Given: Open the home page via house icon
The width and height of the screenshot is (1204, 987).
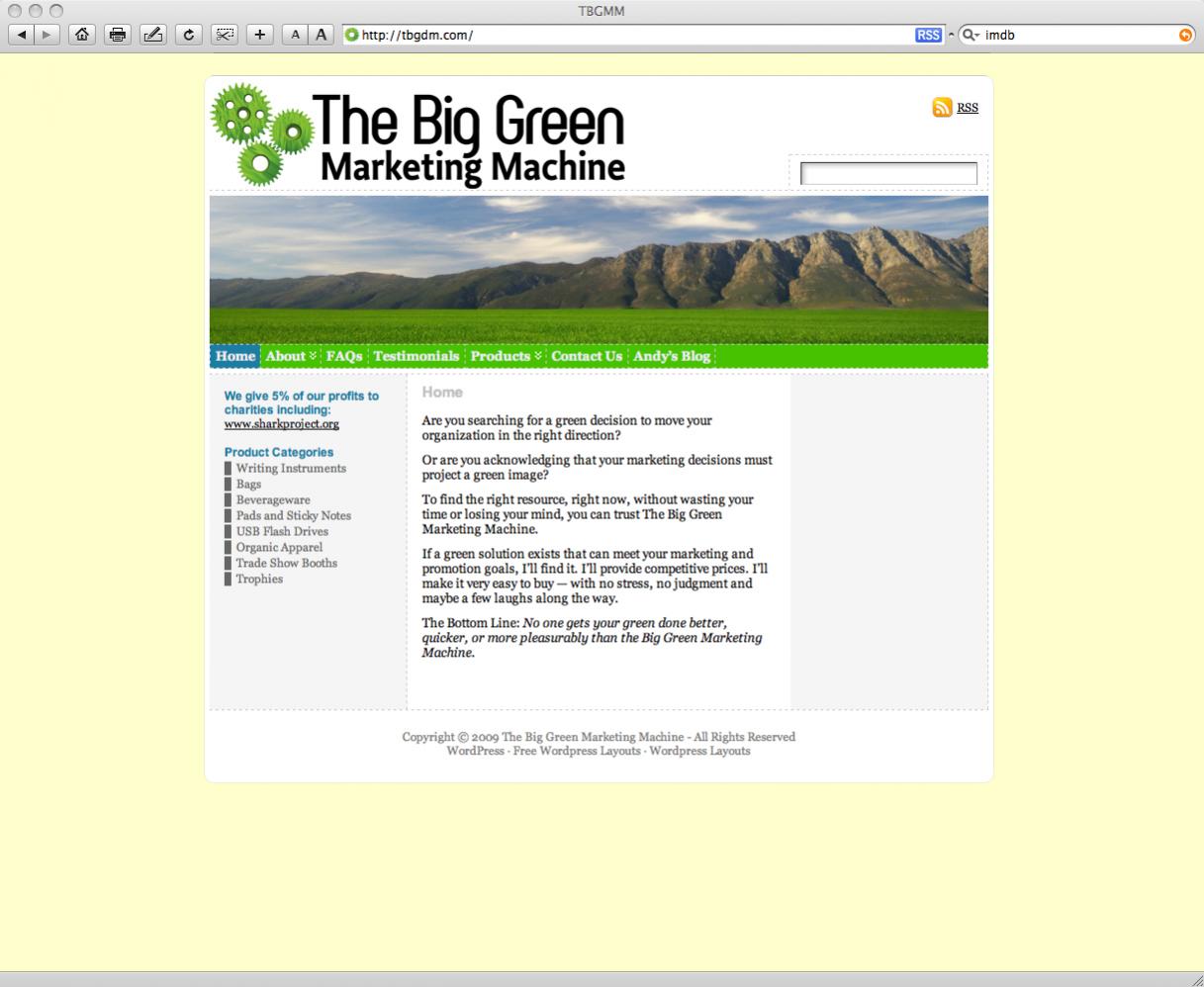Looking at the screenshot, I should pyautogui.click(x=82, y=35).
